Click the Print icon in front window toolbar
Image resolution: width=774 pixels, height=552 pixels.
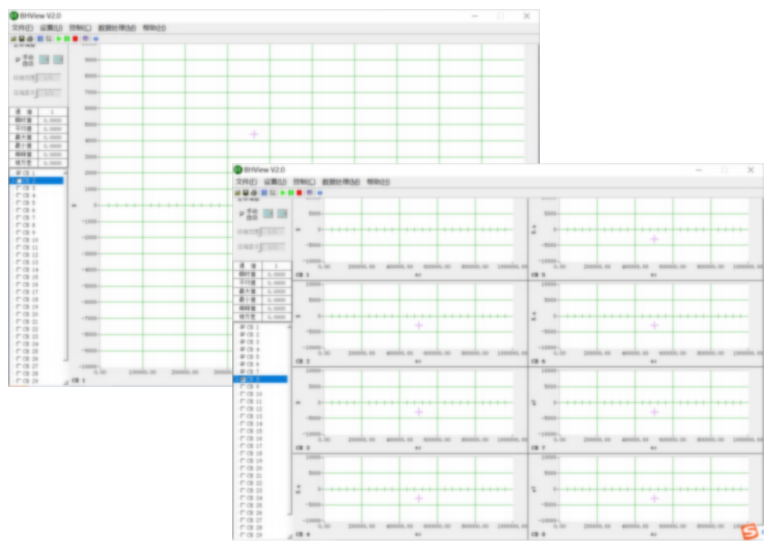click(254, 192)
